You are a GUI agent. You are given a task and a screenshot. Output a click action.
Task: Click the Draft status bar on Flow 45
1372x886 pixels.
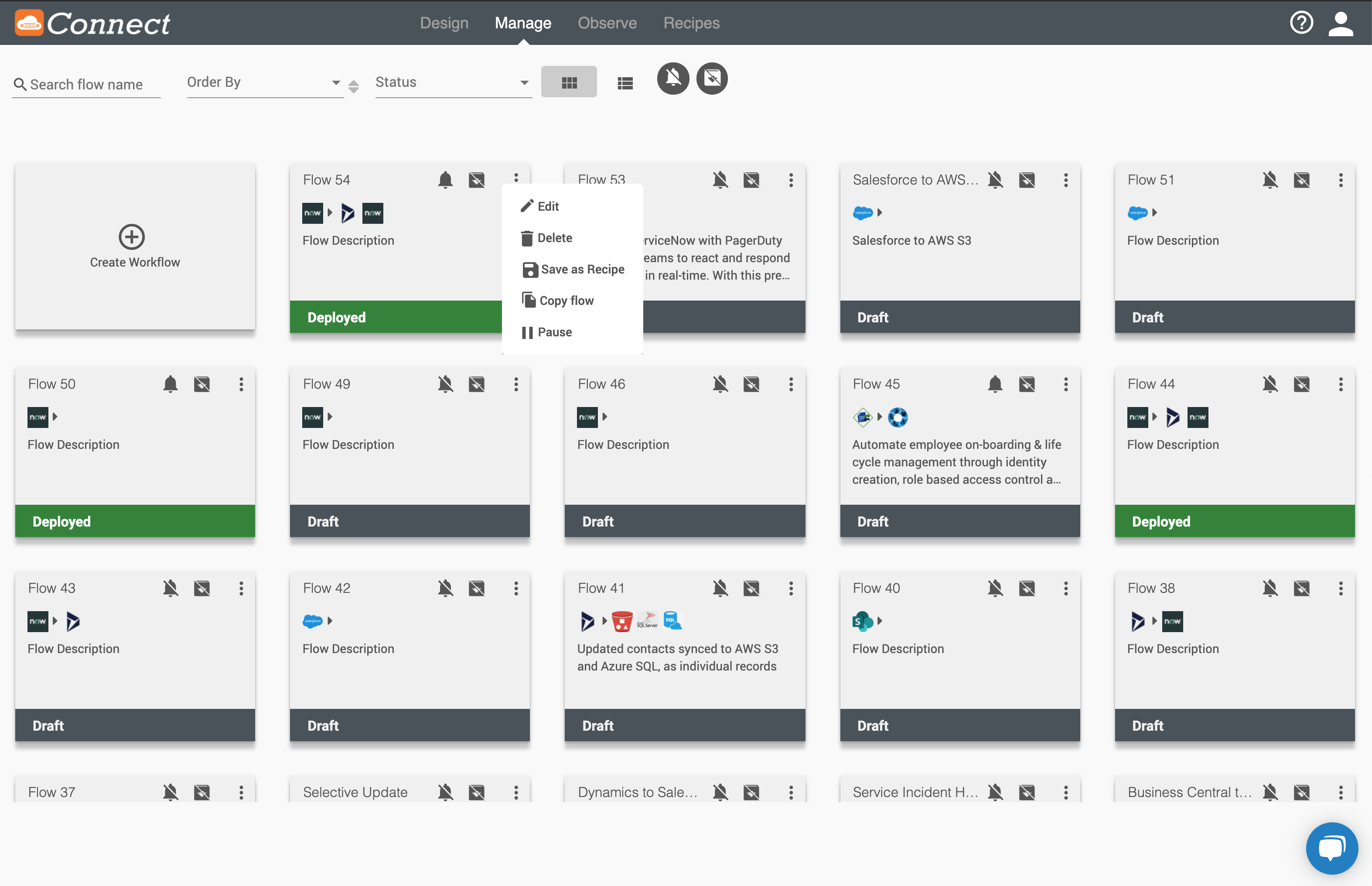point(960,521)
